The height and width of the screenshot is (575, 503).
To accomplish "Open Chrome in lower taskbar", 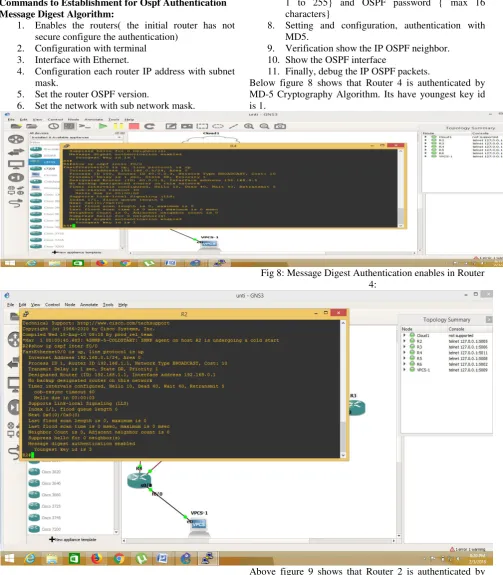I will pos(119,558).
